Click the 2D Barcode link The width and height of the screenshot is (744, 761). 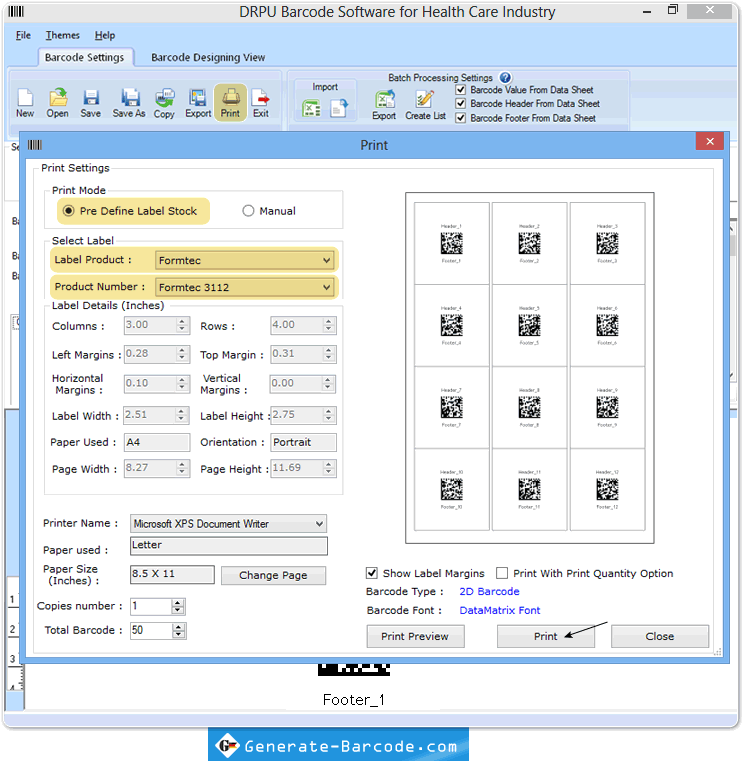tap(489, 592)
